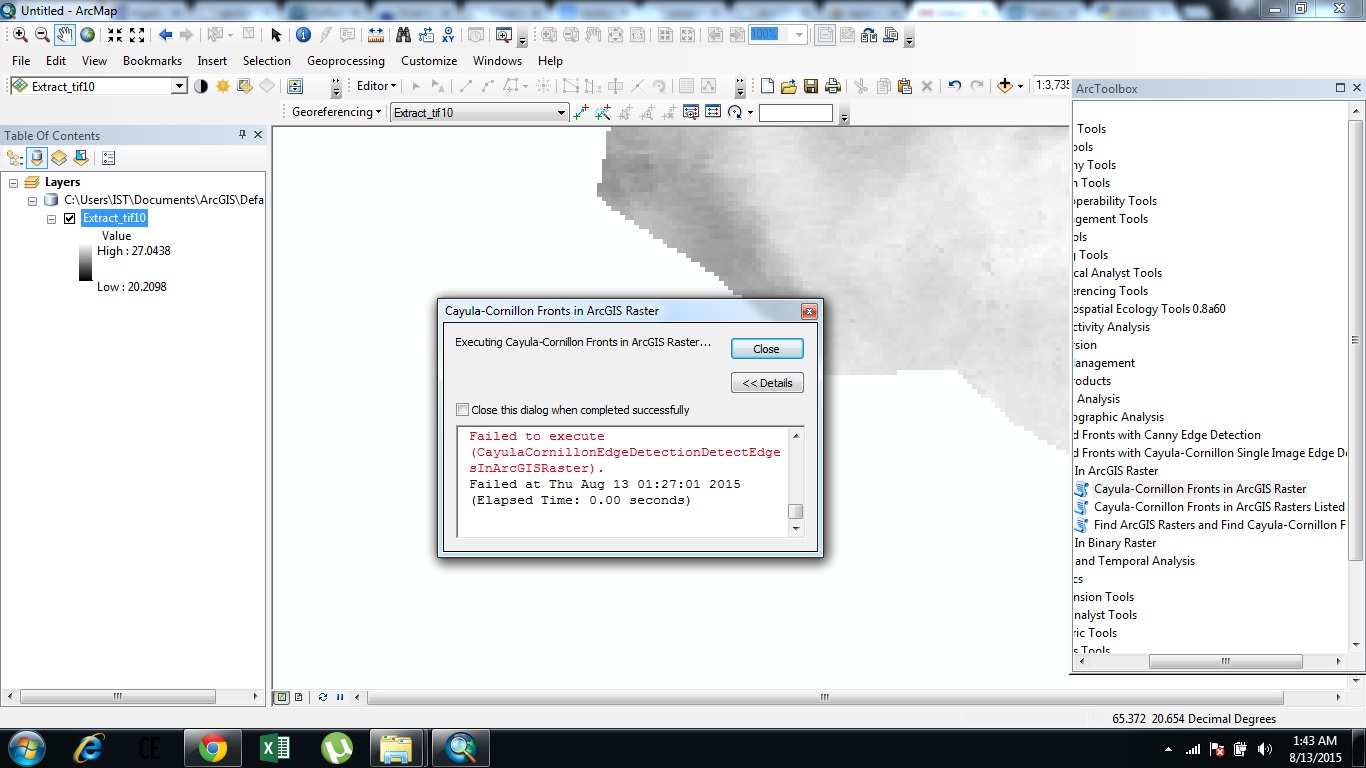Open the Editor menu dropdown
Viewport: 1366px width, 768px height.
pyautogui.click(x=377, y=86)
